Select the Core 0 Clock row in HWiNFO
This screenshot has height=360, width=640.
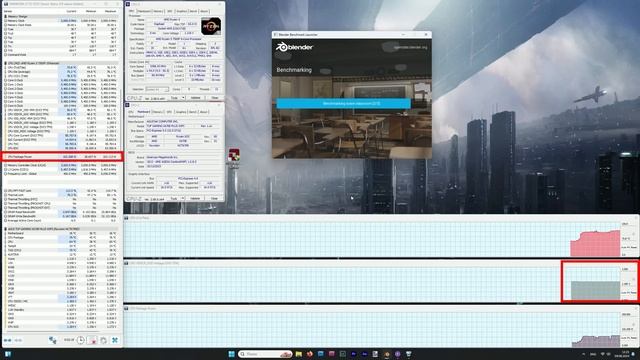[61, 80]
